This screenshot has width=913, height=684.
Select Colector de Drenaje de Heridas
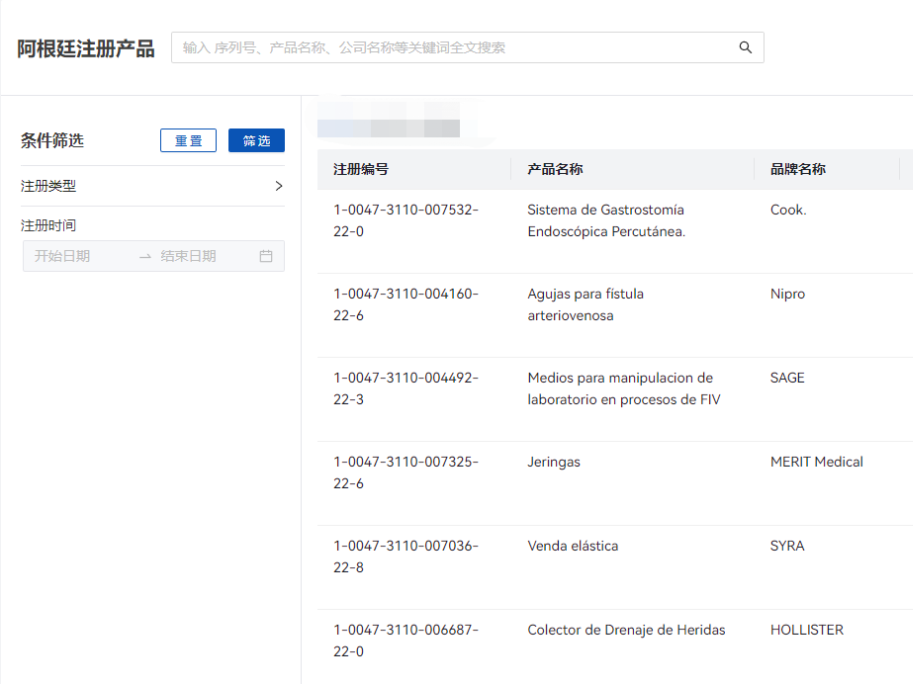coord(626,630)
